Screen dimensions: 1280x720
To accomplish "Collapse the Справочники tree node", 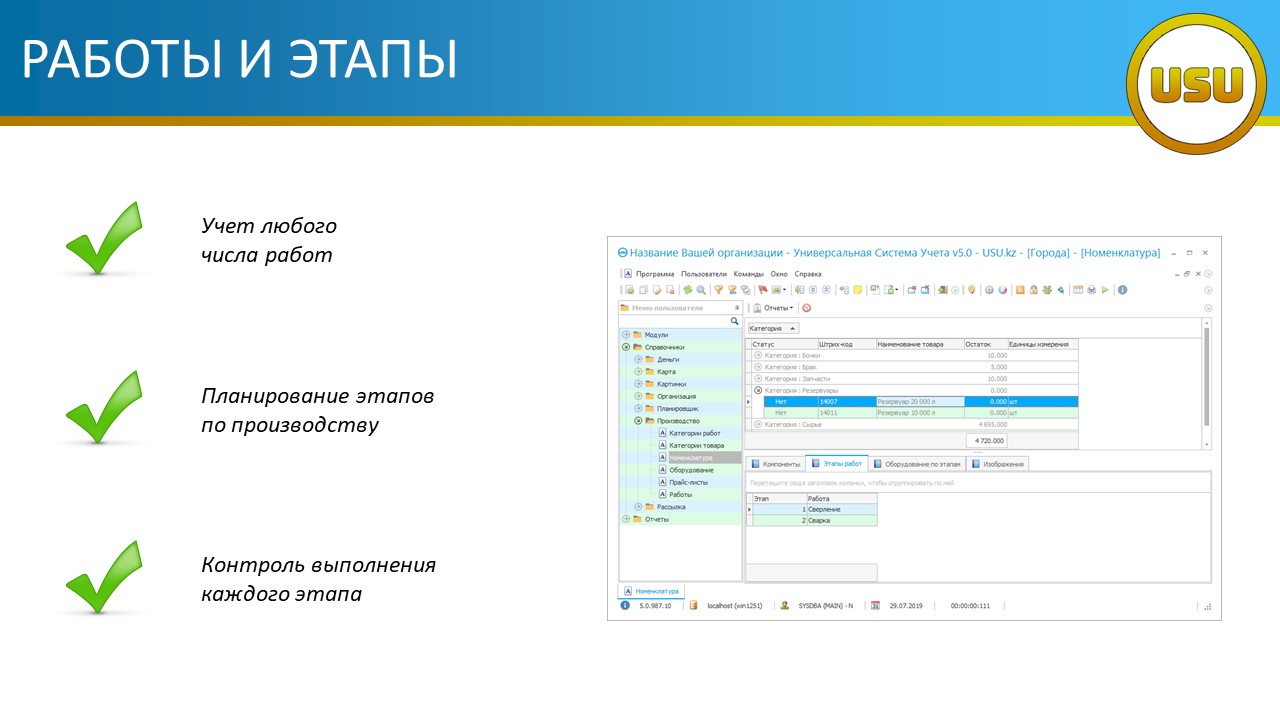I will 626,347.
